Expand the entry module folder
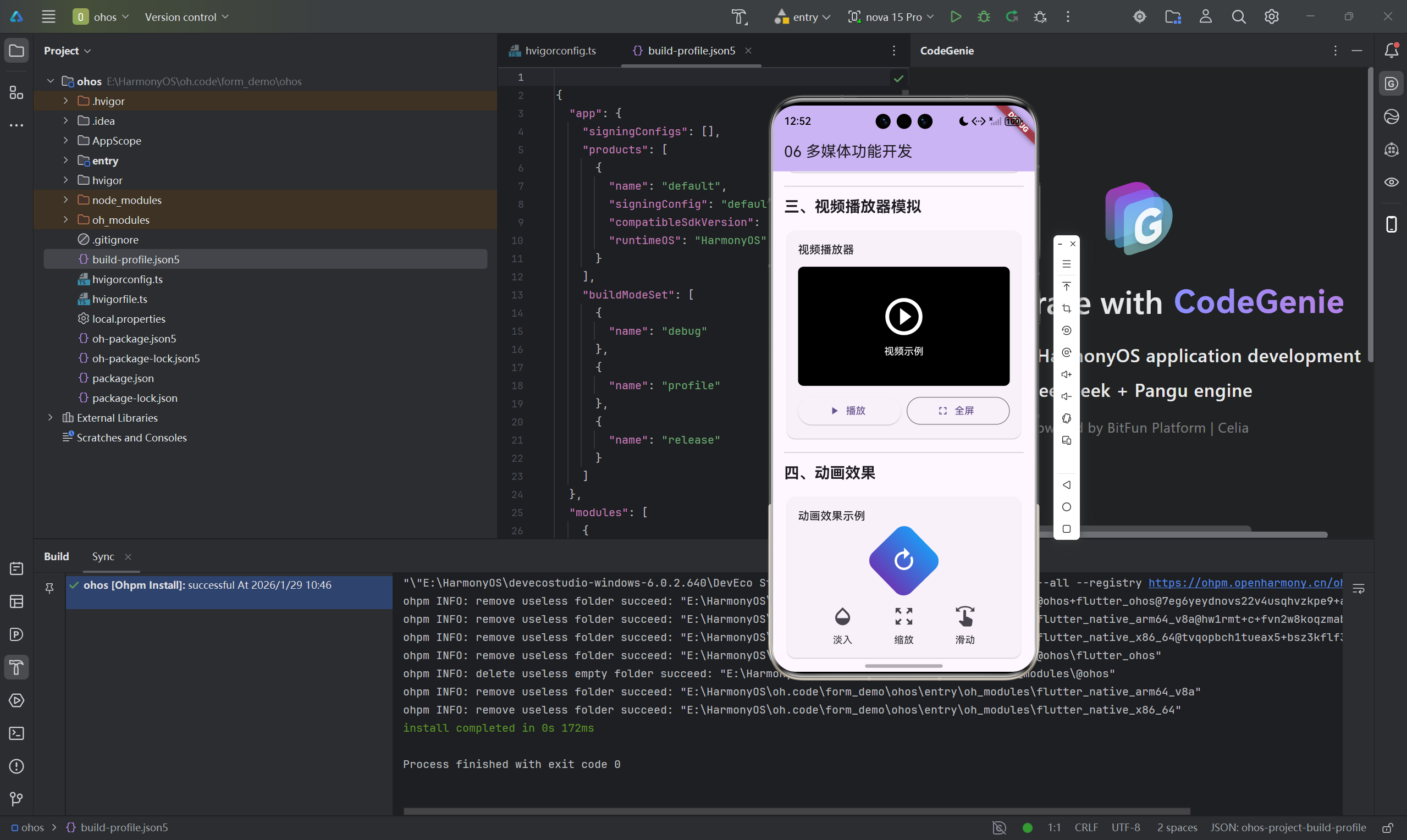The image size is (1407, 840). click(65, 161)
